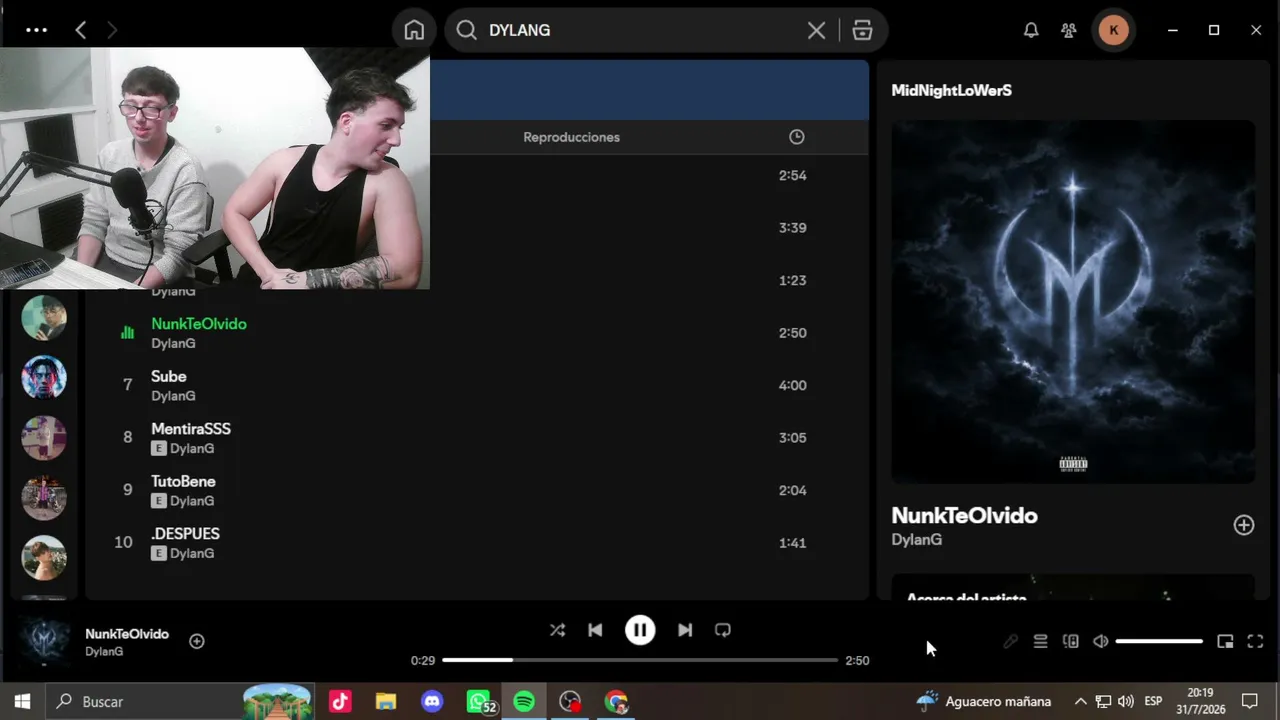Screen dimensions: 1280x720
Task: Pause the current song
Action: click(640, 630)
